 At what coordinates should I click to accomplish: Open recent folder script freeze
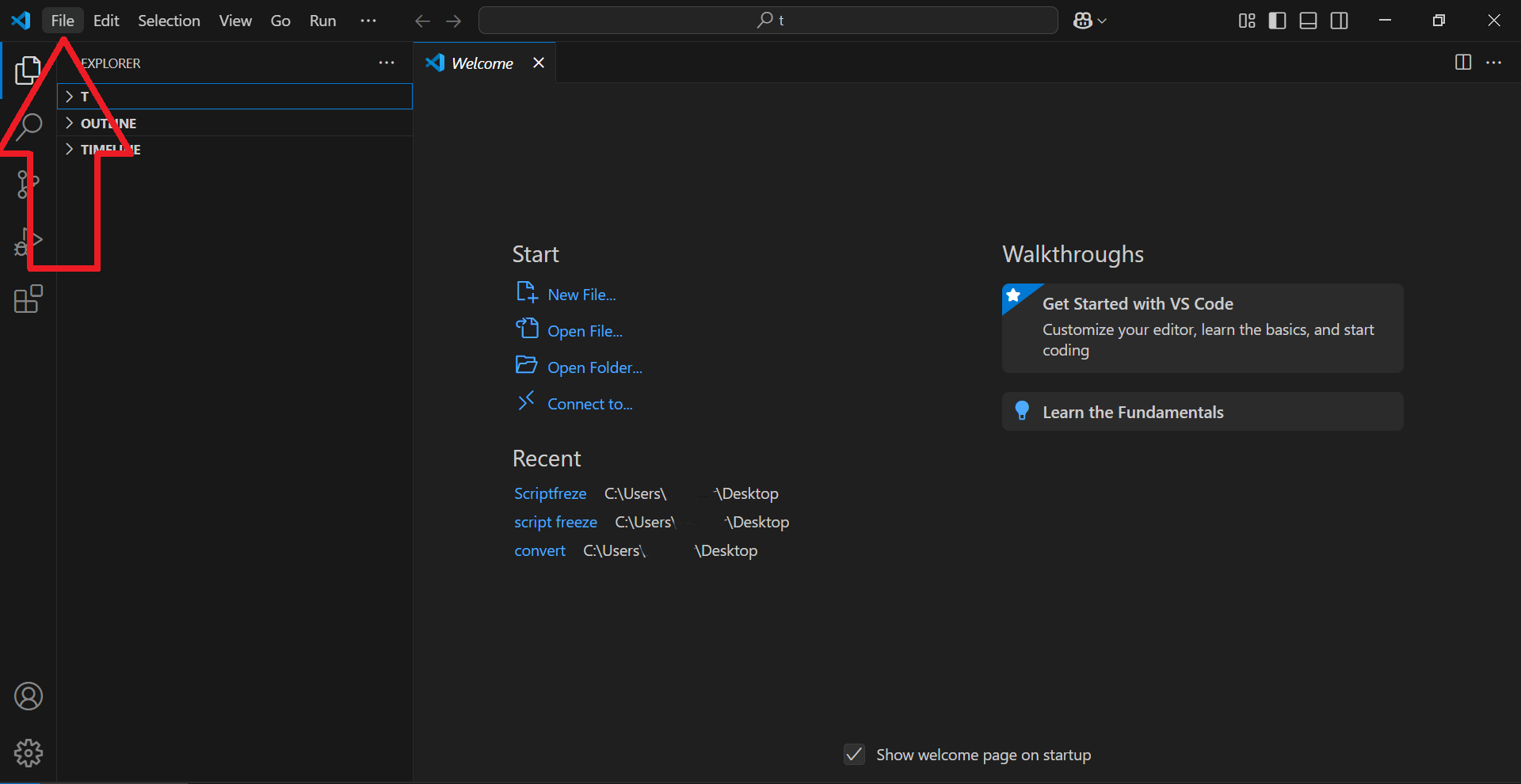[x=555, y=522]
